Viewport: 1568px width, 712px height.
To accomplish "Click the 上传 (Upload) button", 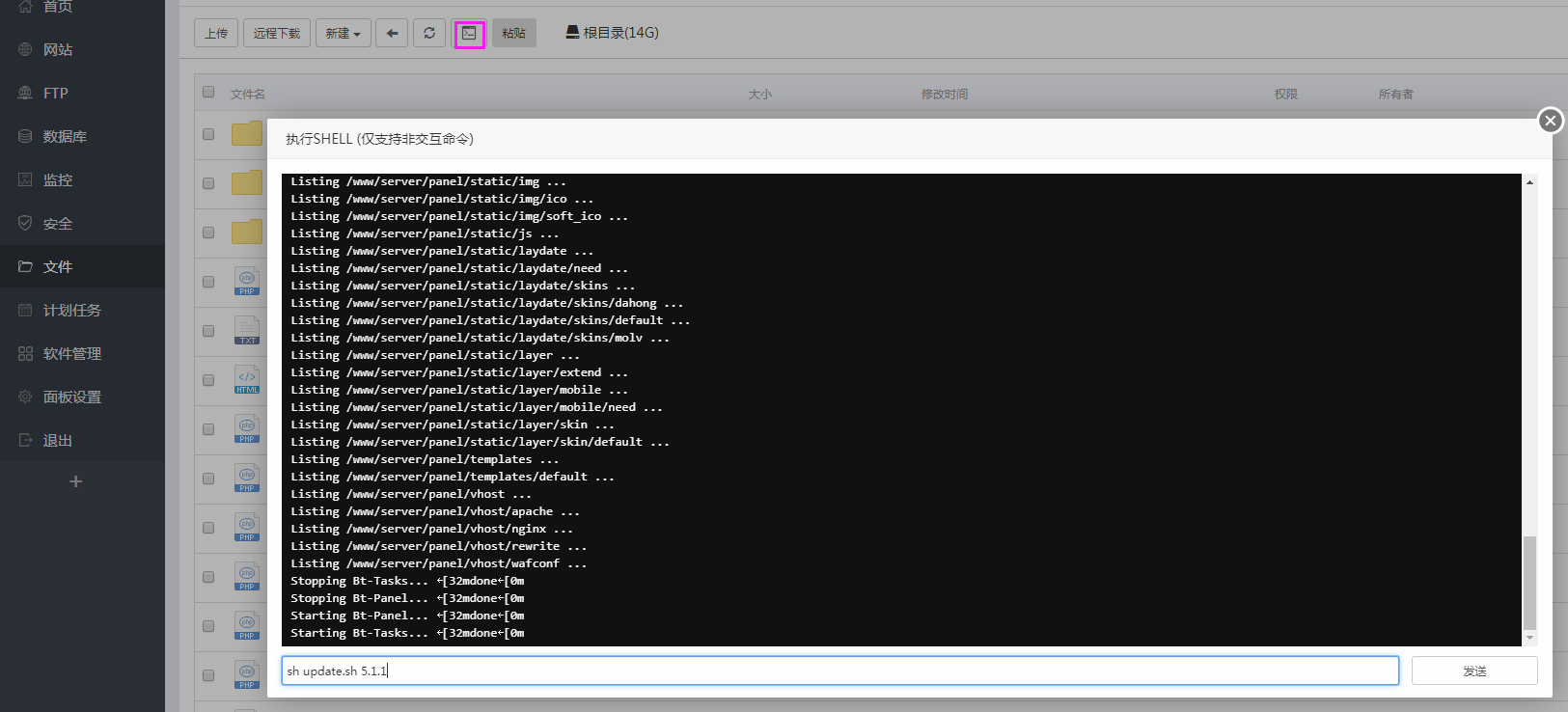I will 216,33.
